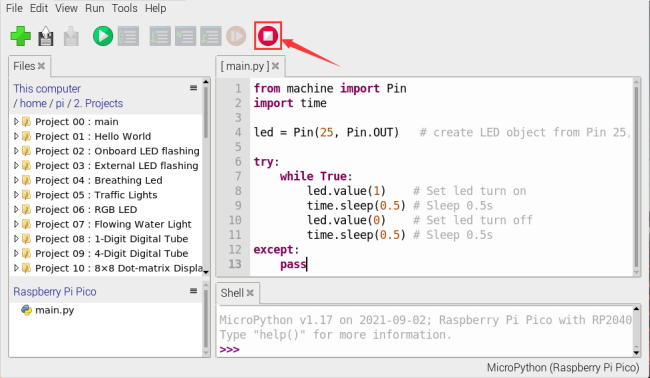Expand Project 04 : Breathing Led folder

pyautogui.click(x=16, y=180)
